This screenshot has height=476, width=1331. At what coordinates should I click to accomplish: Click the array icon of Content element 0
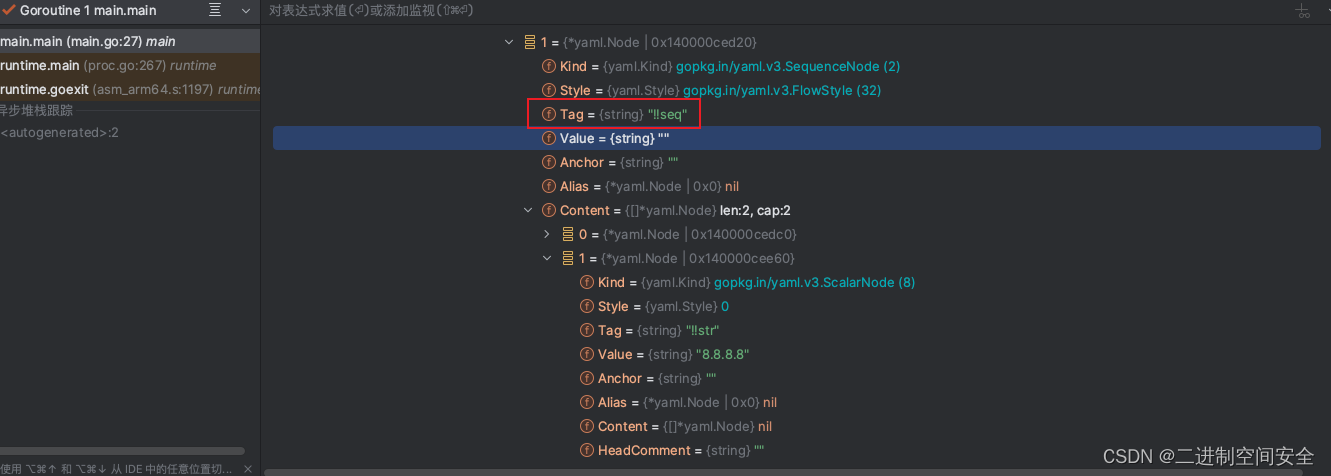[x=567, y=234]
